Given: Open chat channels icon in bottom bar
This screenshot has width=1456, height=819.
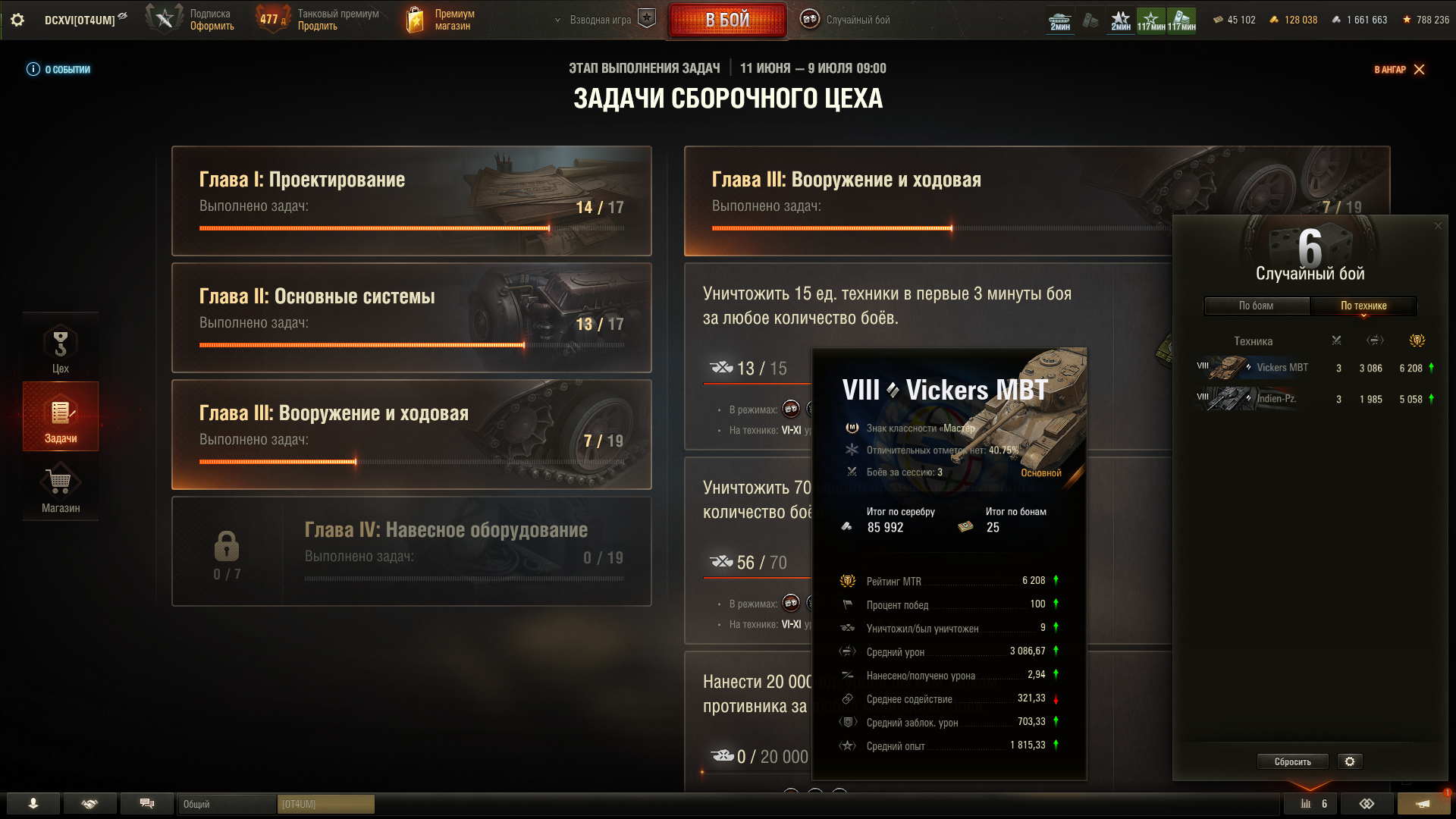Looking at the screenshot, I should tap(147, 804).
